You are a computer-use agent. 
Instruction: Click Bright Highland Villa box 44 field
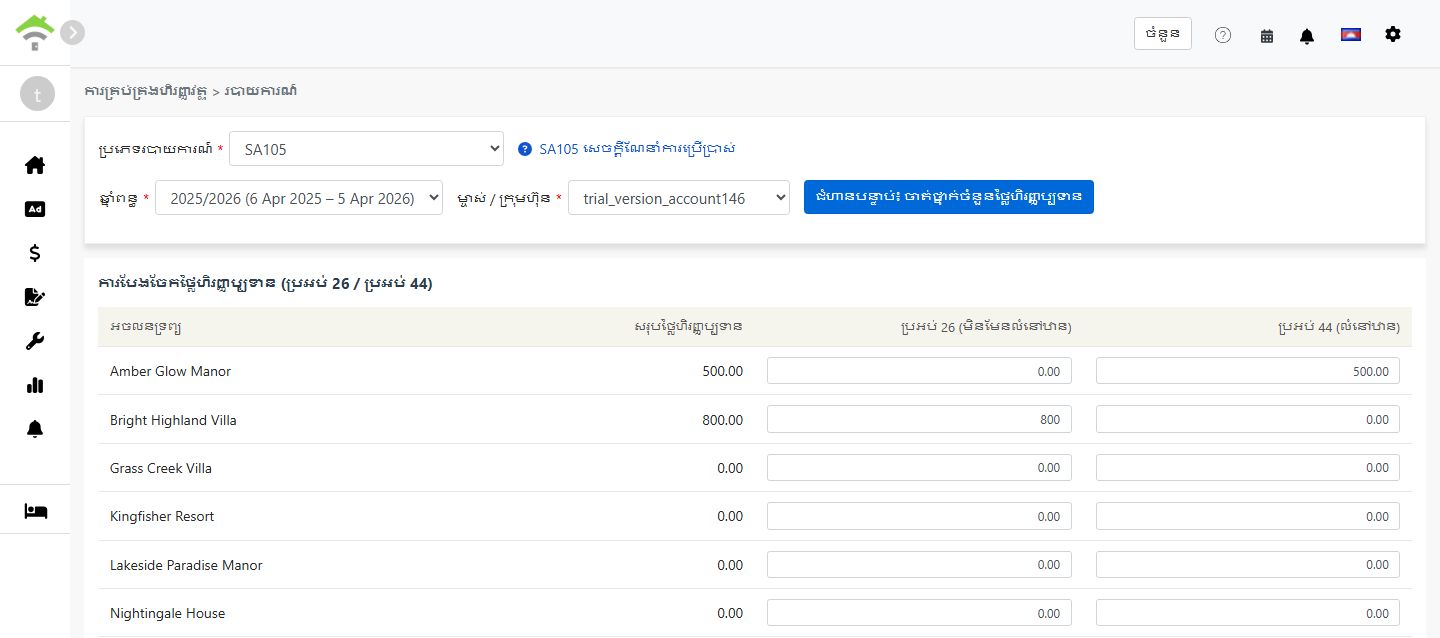coord(1248,419)
